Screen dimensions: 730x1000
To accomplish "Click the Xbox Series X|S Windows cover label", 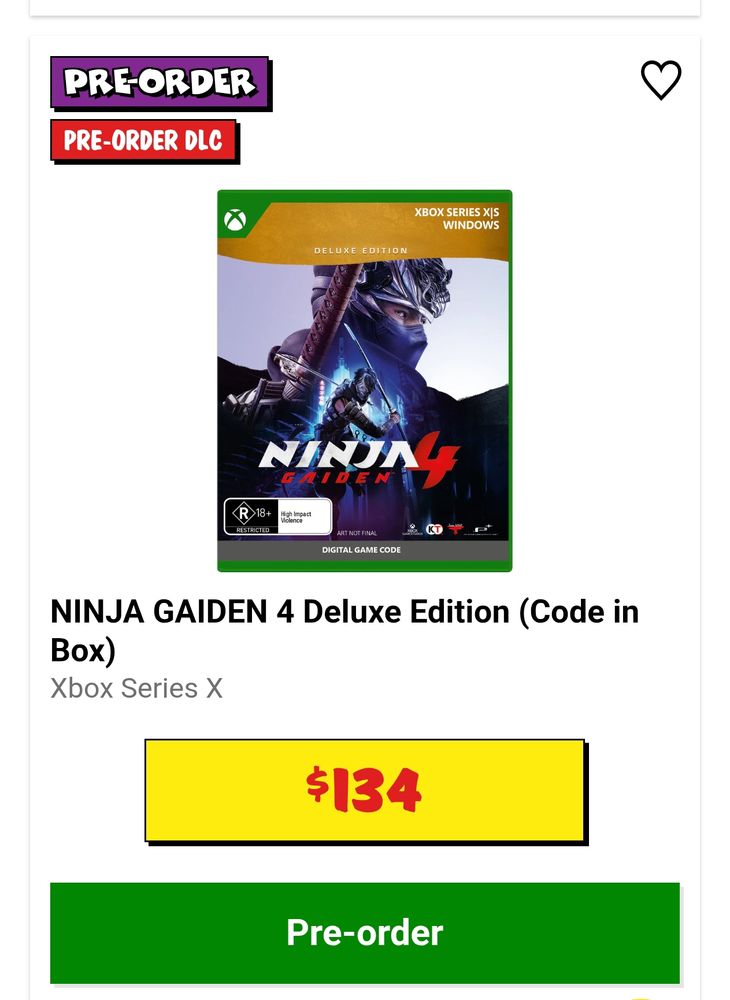I will pyautogui.click(x=456, y=218).
